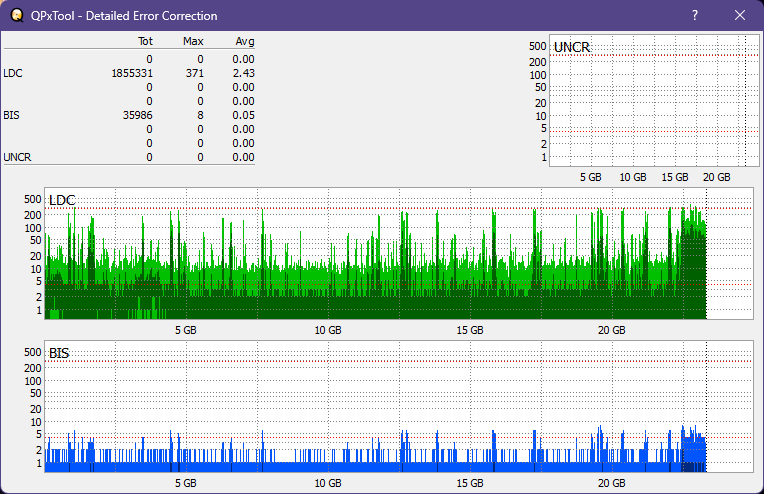Select the LDC average value 2.43
The height and width of the screenshot is (494, 764).
243,73
